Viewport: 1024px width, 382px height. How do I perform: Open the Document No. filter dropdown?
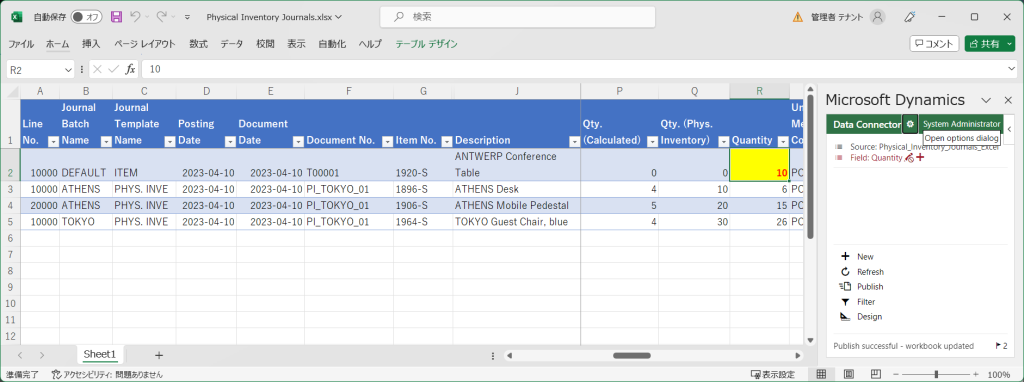click(387, 141)
